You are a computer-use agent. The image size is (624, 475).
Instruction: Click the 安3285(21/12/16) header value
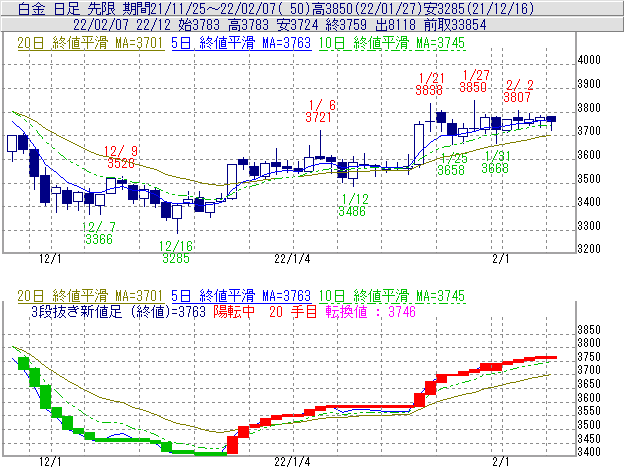click(478, 9)
